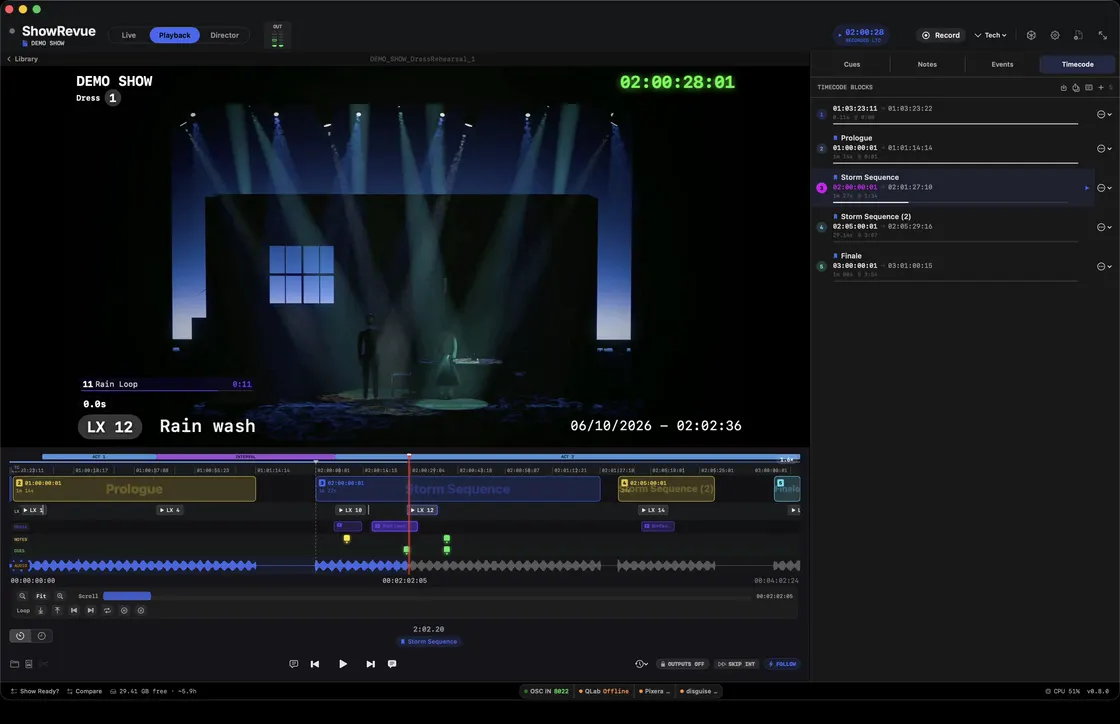Zoom in the timeline with the magnifier plus

(60, 596)
